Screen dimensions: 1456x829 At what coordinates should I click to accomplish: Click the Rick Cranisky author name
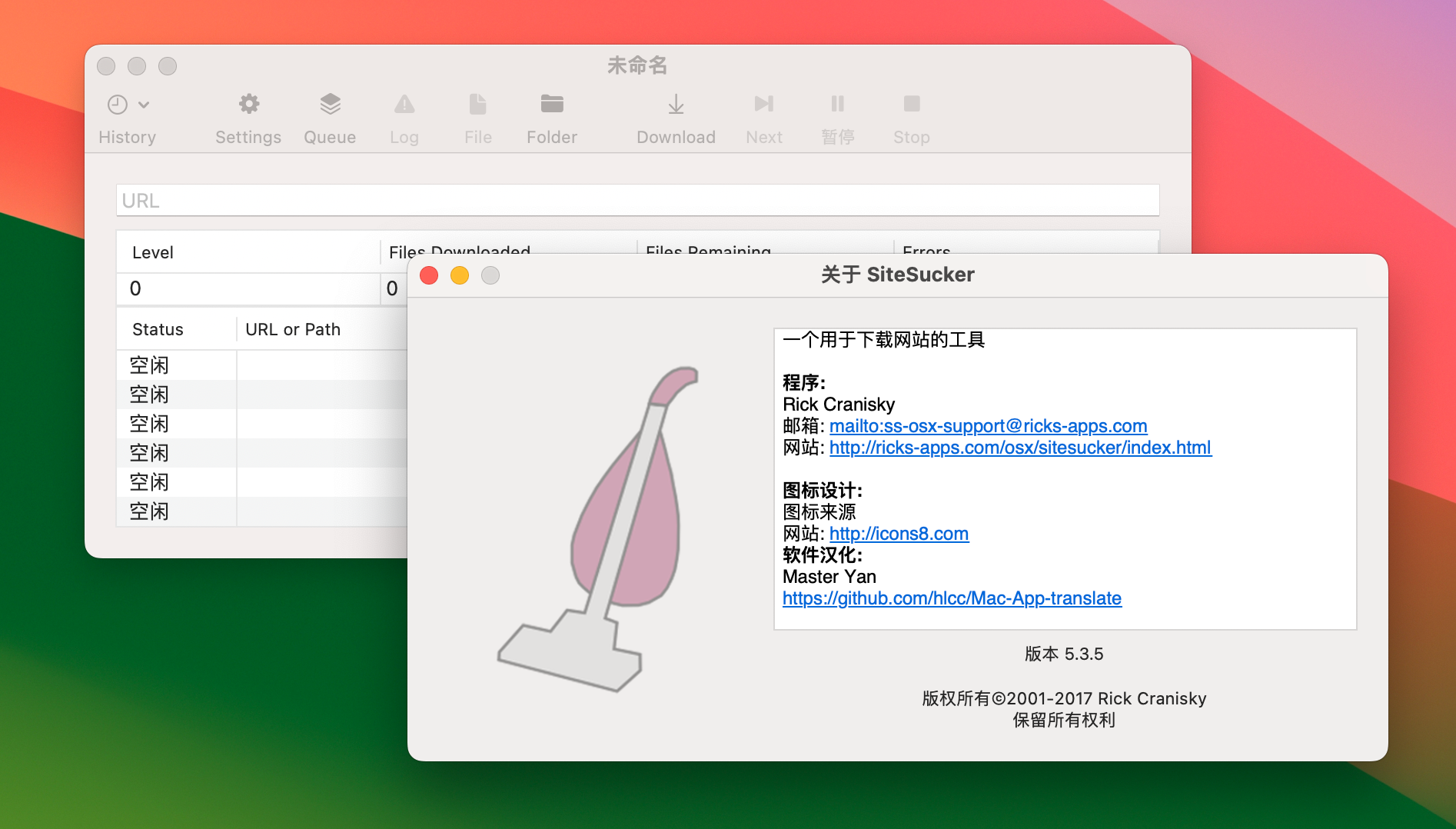pos(839,405)
